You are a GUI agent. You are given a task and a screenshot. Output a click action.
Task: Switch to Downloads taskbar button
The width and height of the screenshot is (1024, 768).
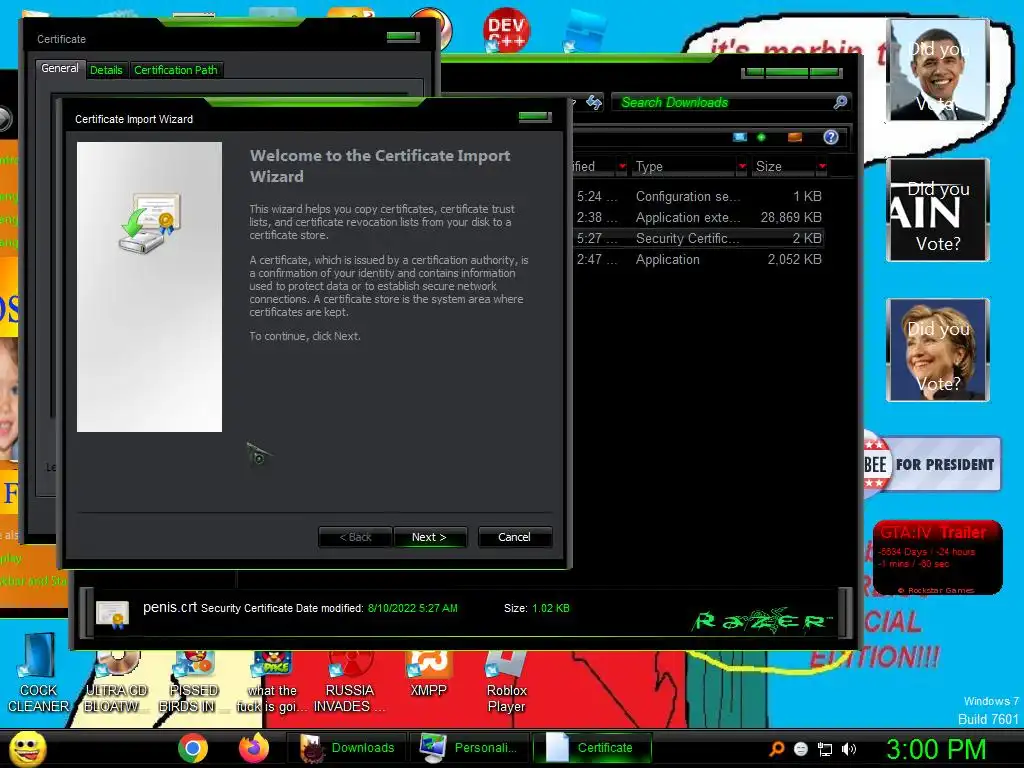tap(347, 748)
